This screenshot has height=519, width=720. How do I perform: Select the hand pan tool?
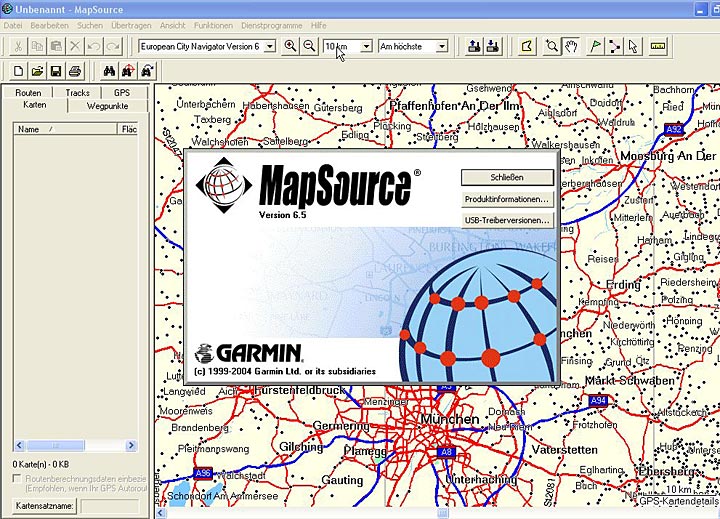click(571, 46)
